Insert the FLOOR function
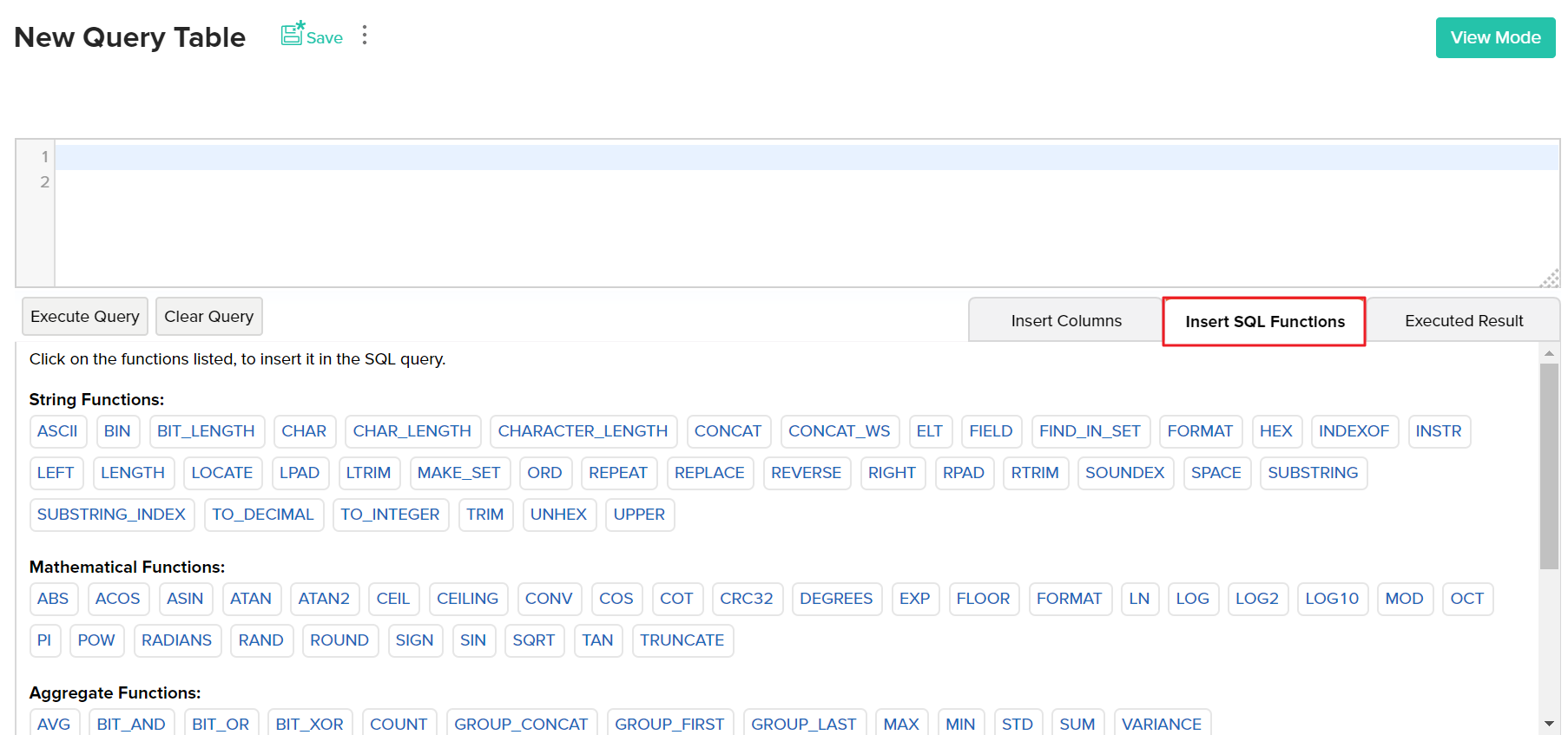This screenshot has height=735, width=1568. [x=984, y=599]
